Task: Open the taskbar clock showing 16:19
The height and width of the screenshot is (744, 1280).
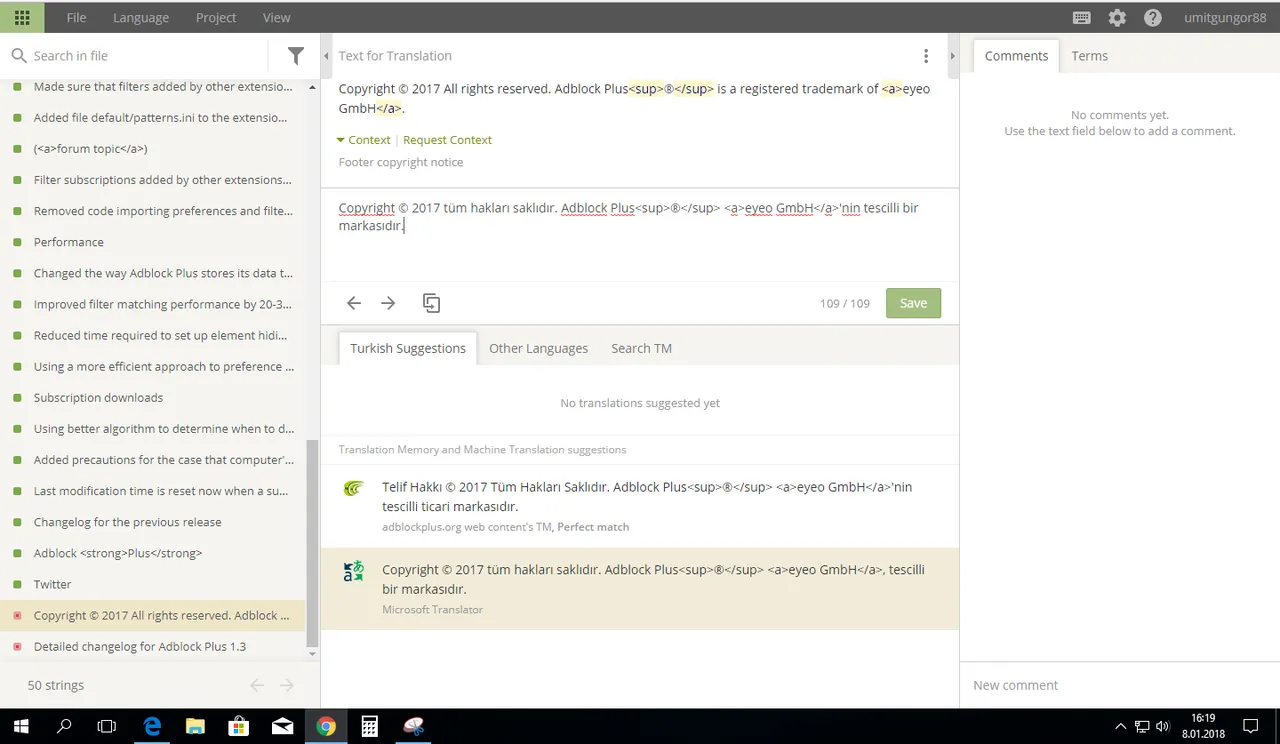Action: (x=1203, y=727)
